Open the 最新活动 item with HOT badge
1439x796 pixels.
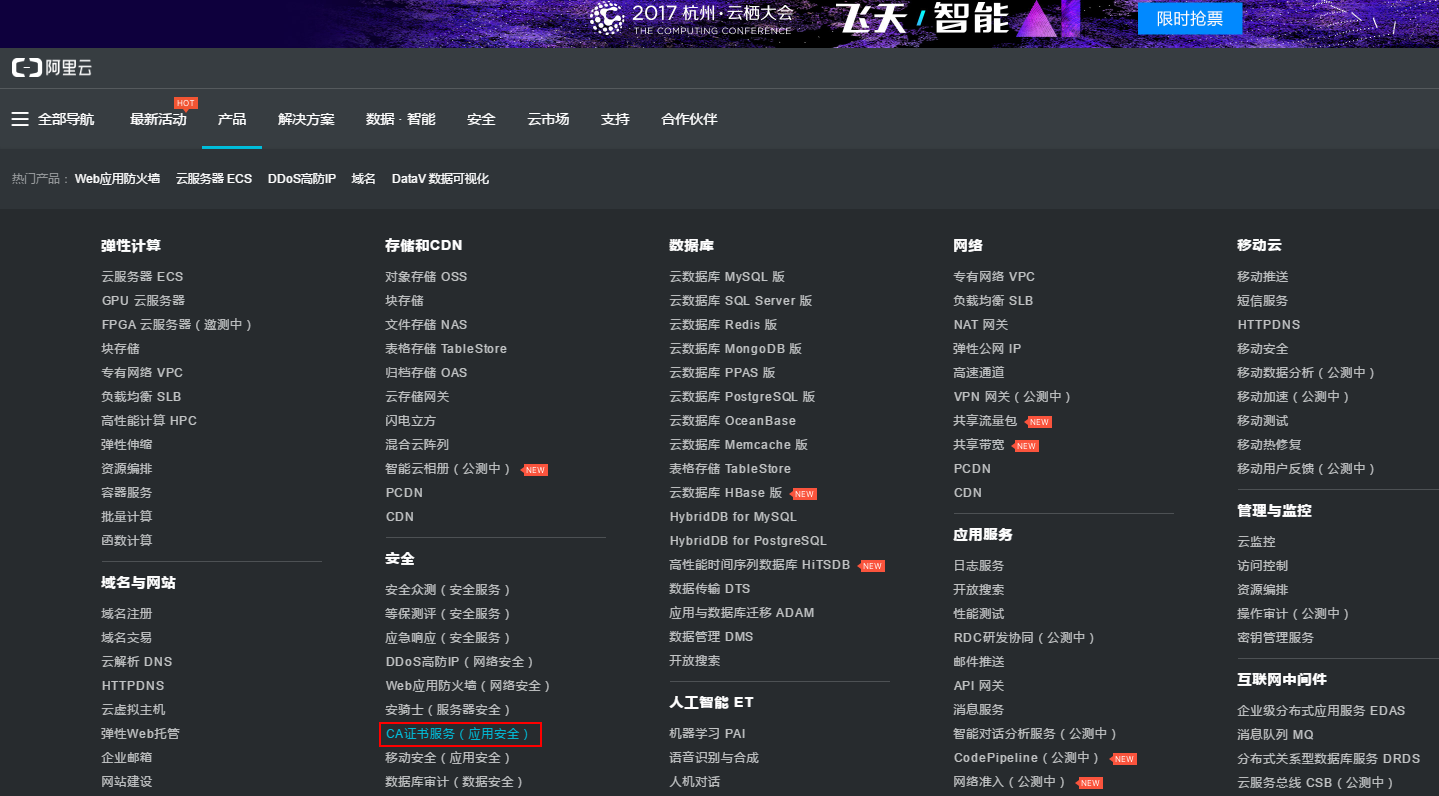point(158,119)
